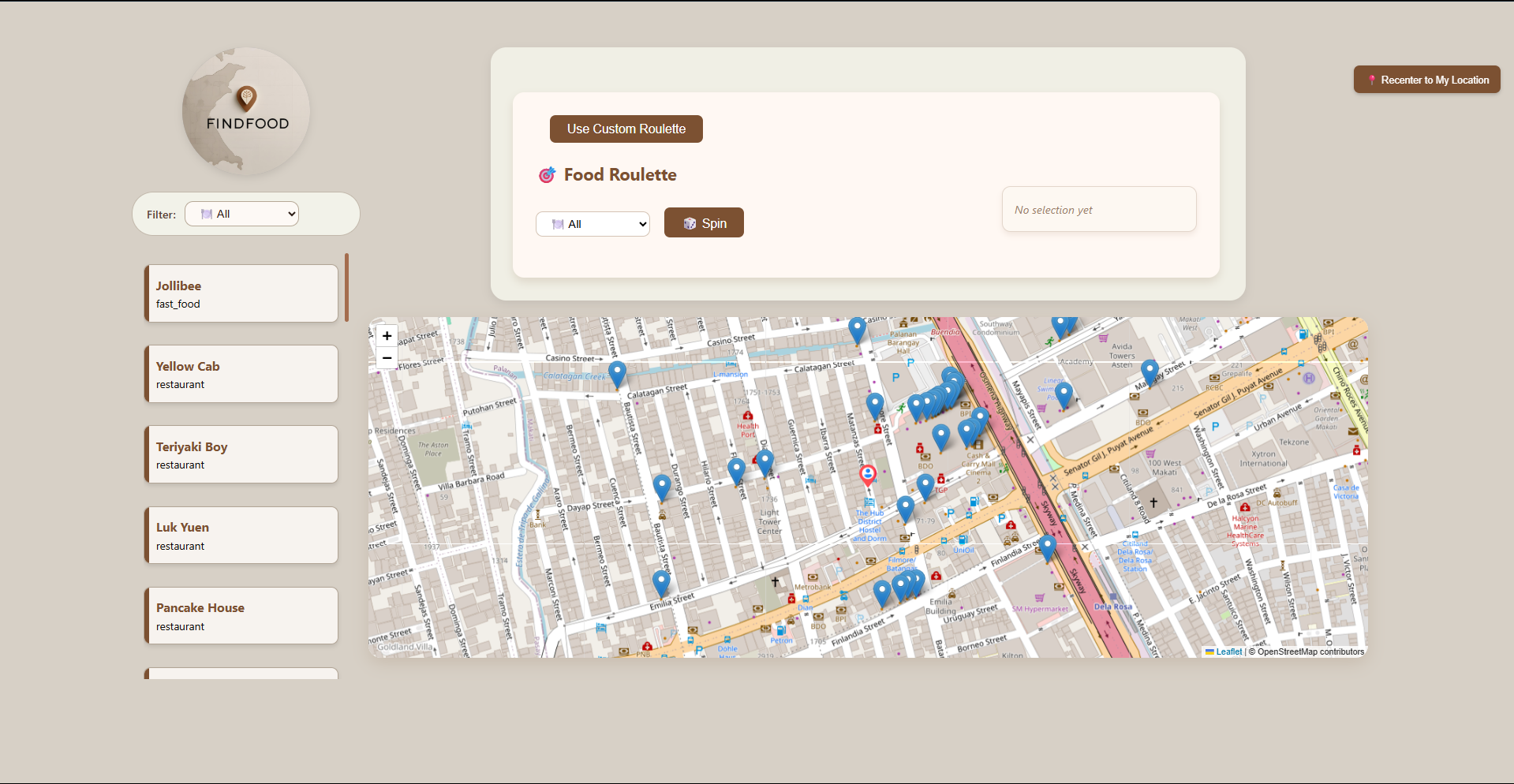Open the sidebar Filter dropdown
The image size is (1514, 784).
(241, 214)
